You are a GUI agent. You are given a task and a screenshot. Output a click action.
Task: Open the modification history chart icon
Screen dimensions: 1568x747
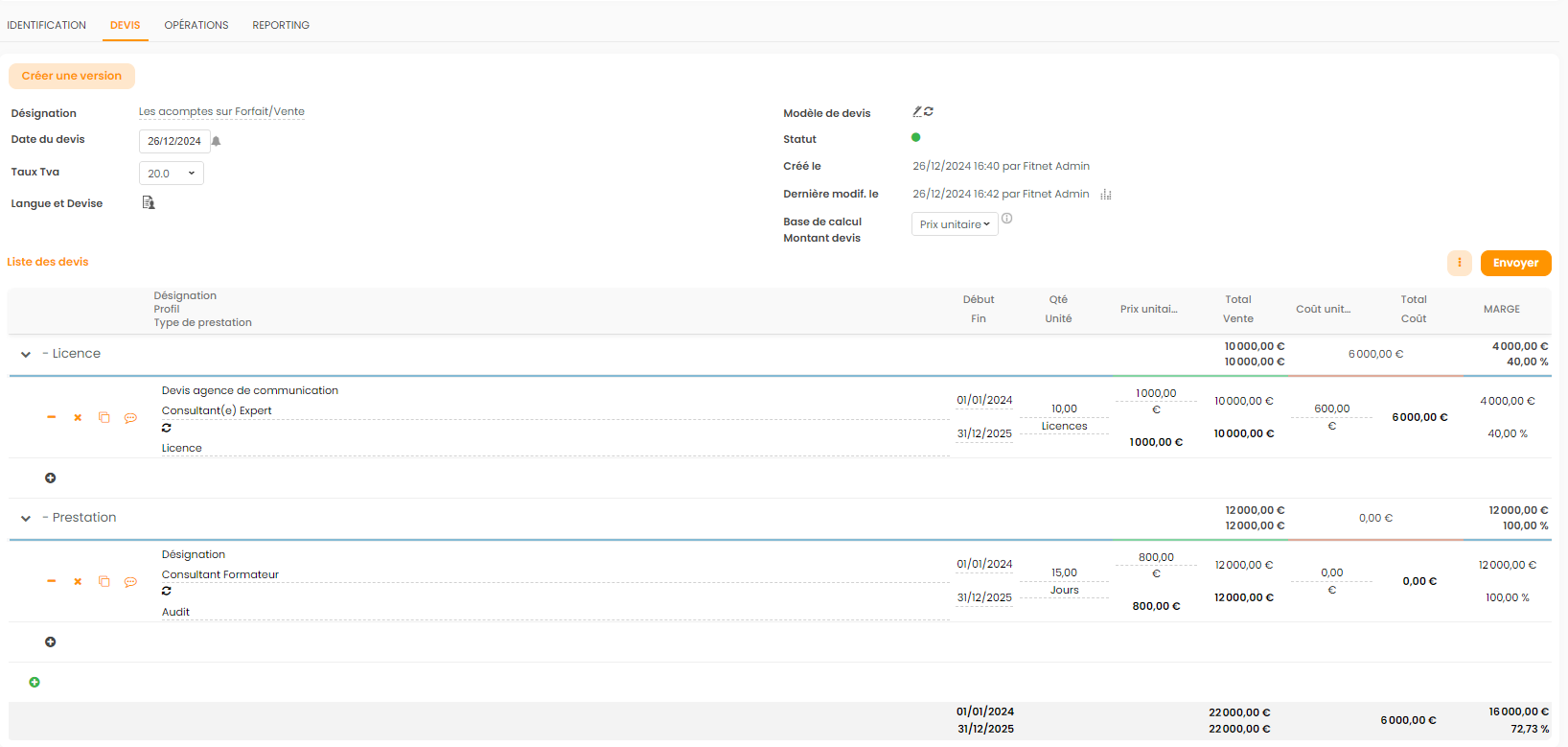(1106, 195)
